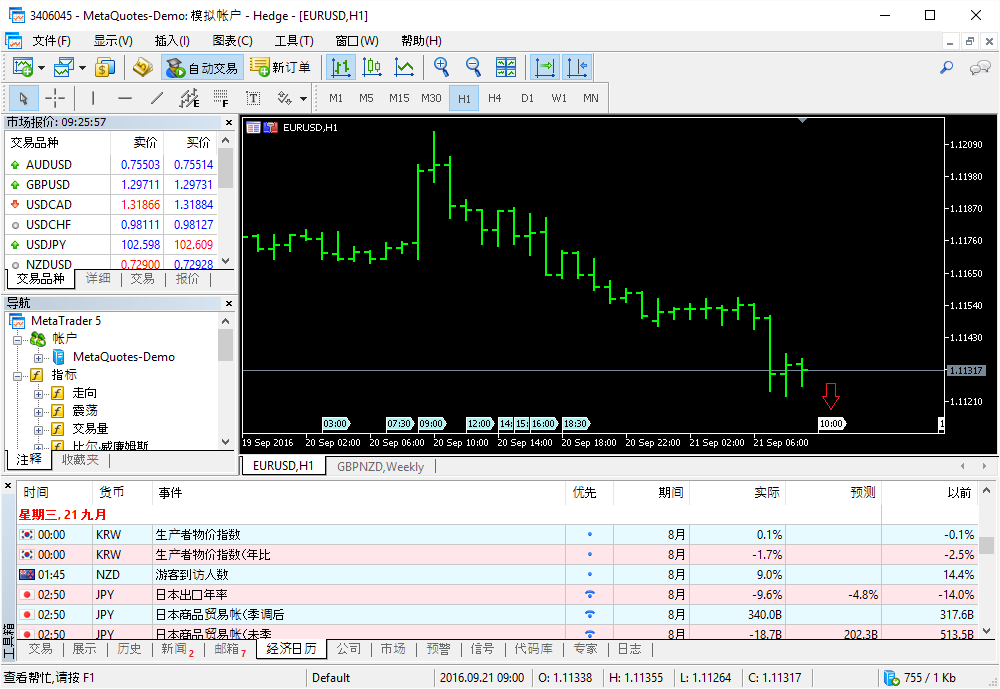Click the tile windows icon
The height and width of the screenshot is (689, 1000).
pyautogui.click(x=506, y=67)
